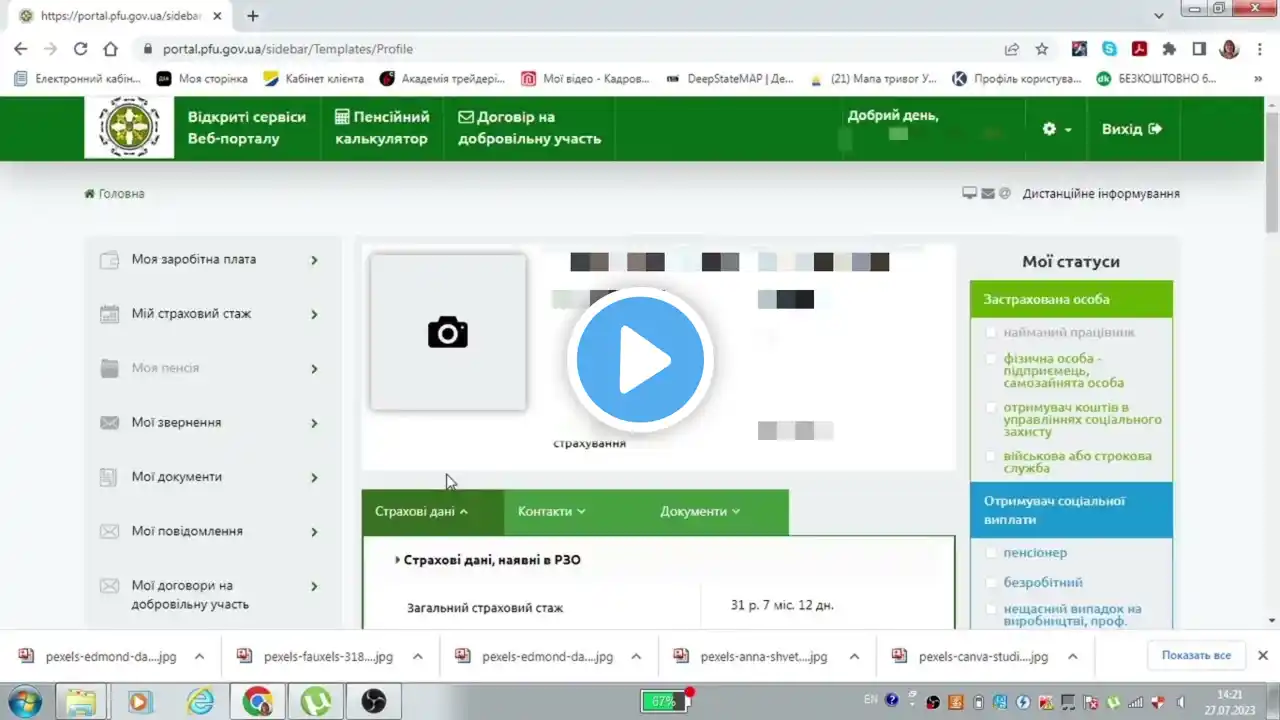
Task: Open the Extensions puzzle icon
Action: (1169, 49)
